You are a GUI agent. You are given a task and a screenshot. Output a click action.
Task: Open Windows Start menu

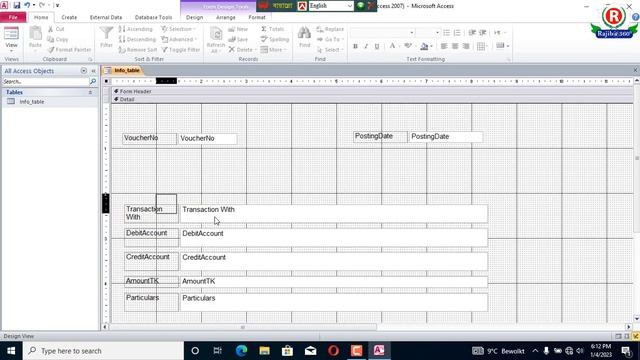click(11, 351)
